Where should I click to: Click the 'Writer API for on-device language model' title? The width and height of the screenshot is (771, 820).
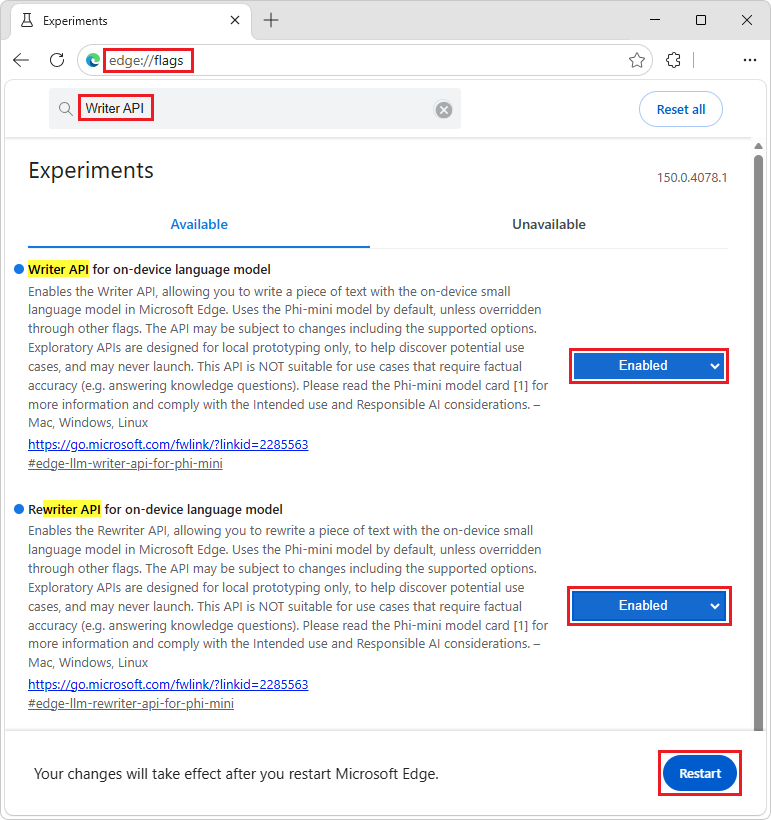click(150, 269)
